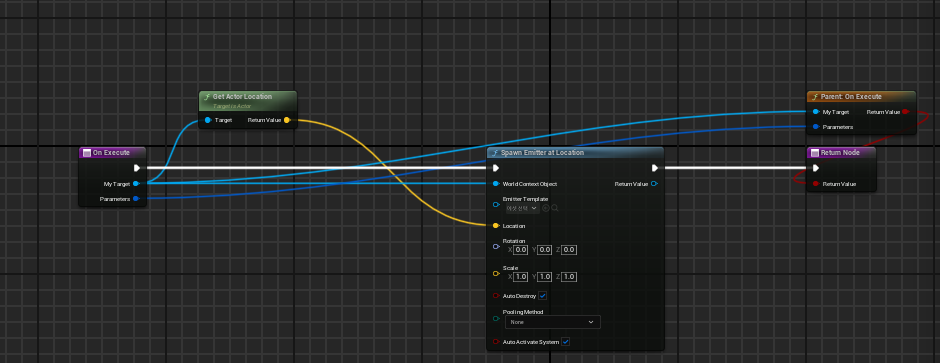This screenshot has width=940, height=363.
Task: Click Parameters pin on Parent: On Execute
Action: click(816, 127)
